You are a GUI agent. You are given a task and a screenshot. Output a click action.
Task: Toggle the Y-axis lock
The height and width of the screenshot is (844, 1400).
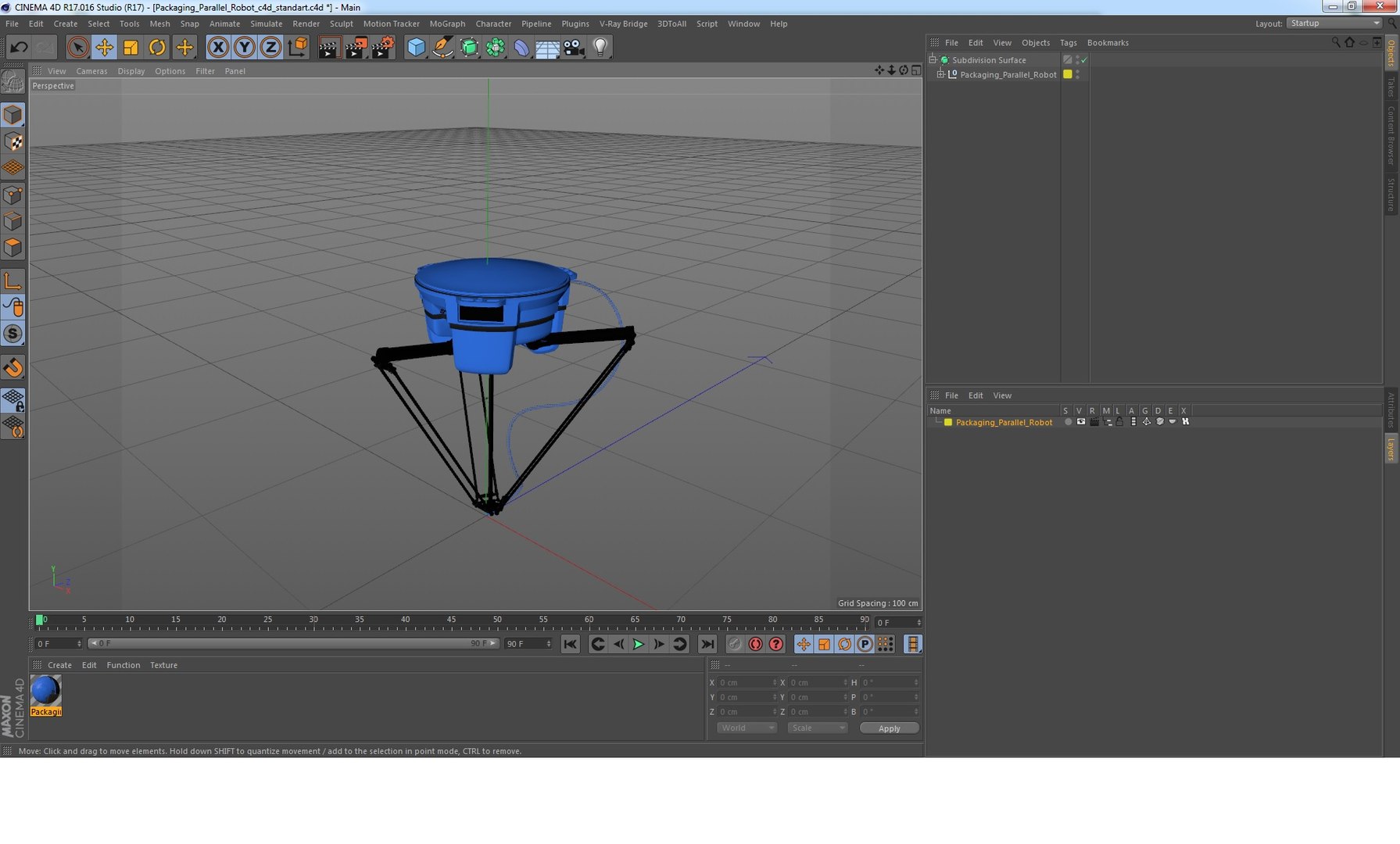[245, 48]
